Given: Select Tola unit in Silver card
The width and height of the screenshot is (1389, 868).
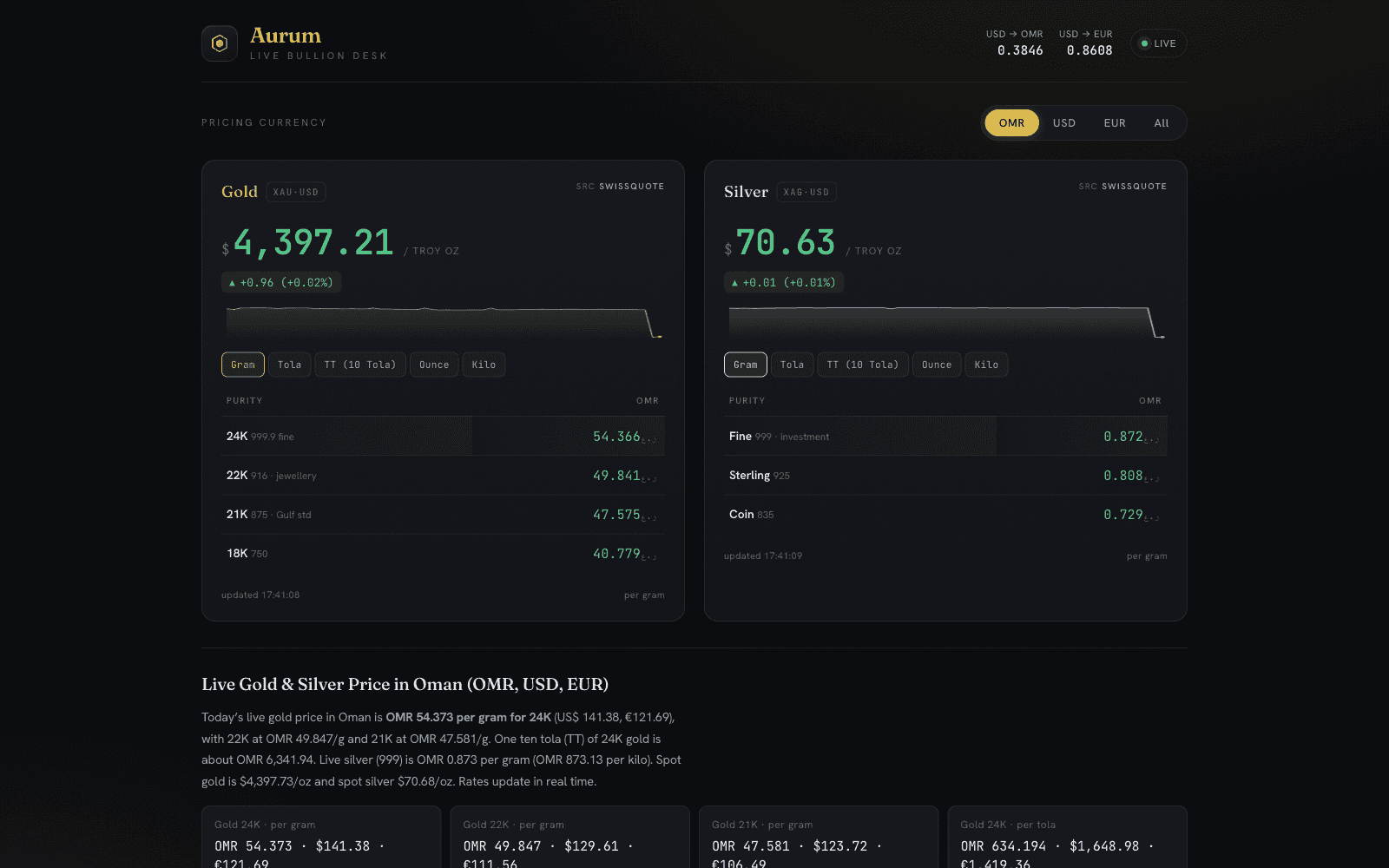Looking at the screenshot, I should 793,365.
